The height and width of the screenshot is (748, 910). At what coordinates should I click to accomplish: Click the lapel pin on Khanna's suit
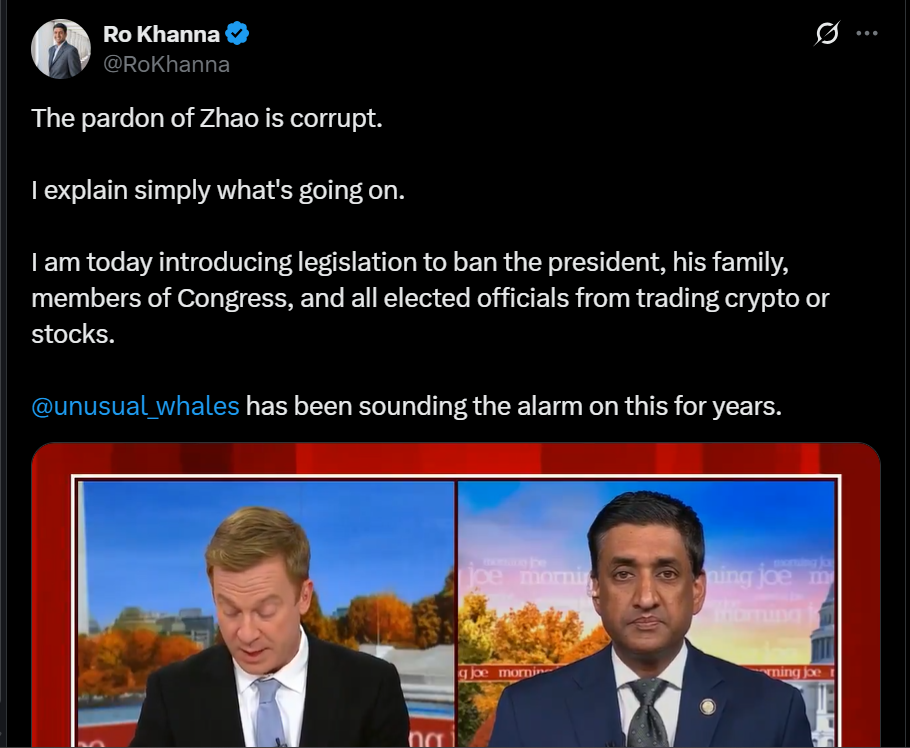707,707
